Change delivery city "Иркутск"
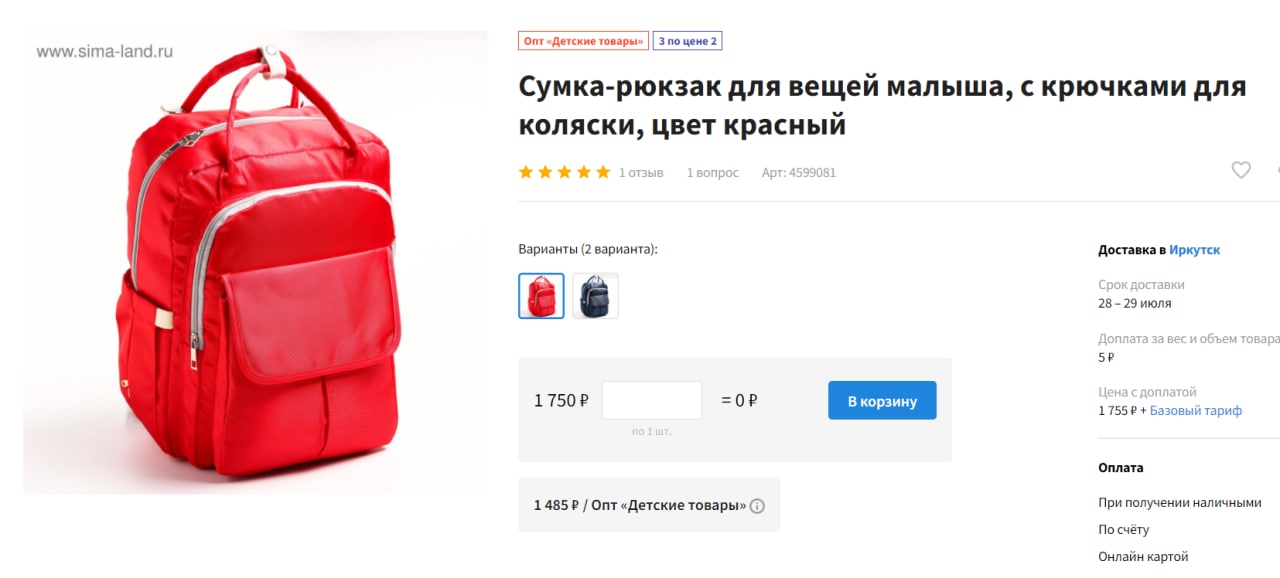The image size is (1280, 578). (x=1194, y=250)
